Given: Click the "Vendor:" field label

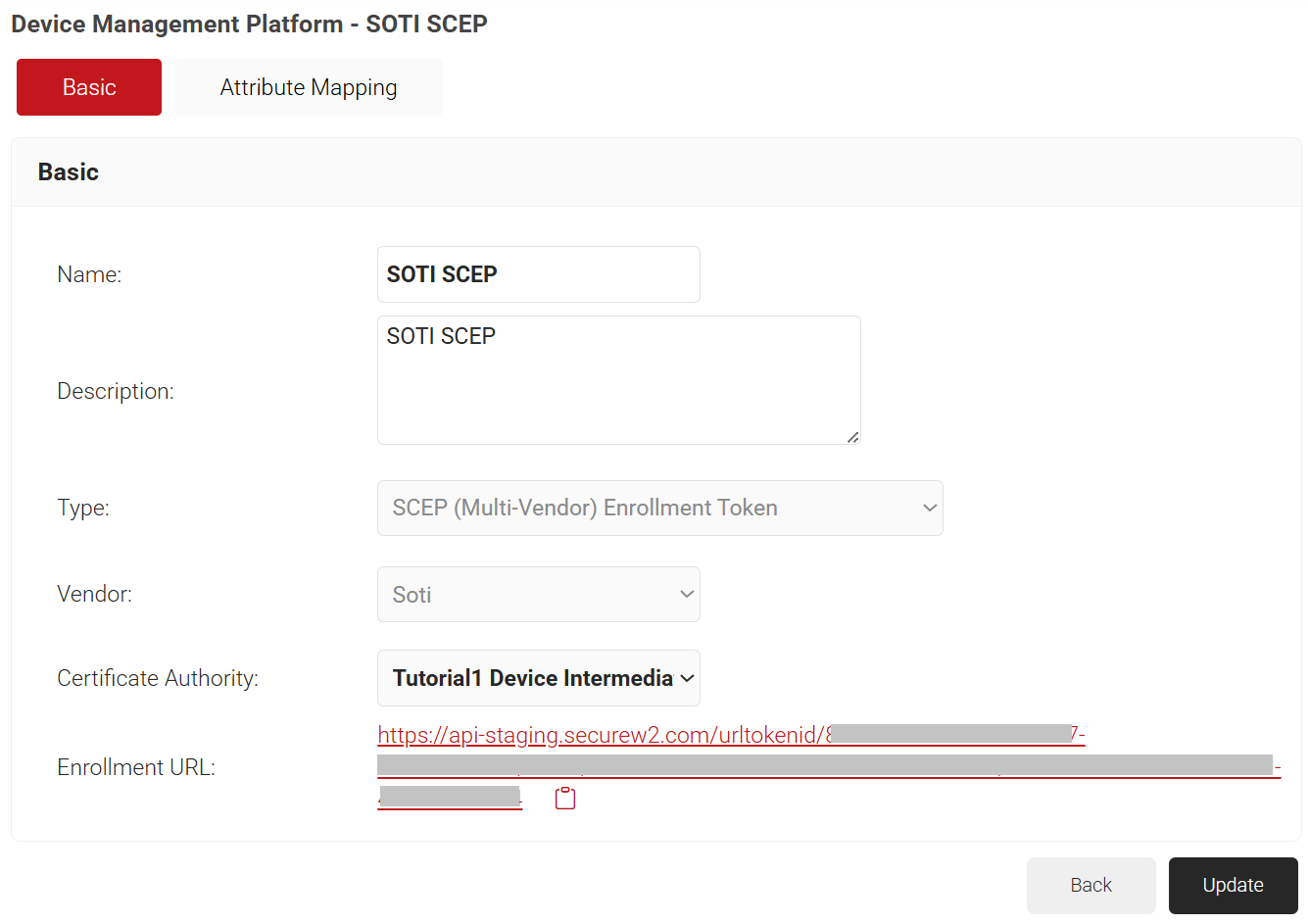Looking at the screenshot, I should click(x=94, y=594).
